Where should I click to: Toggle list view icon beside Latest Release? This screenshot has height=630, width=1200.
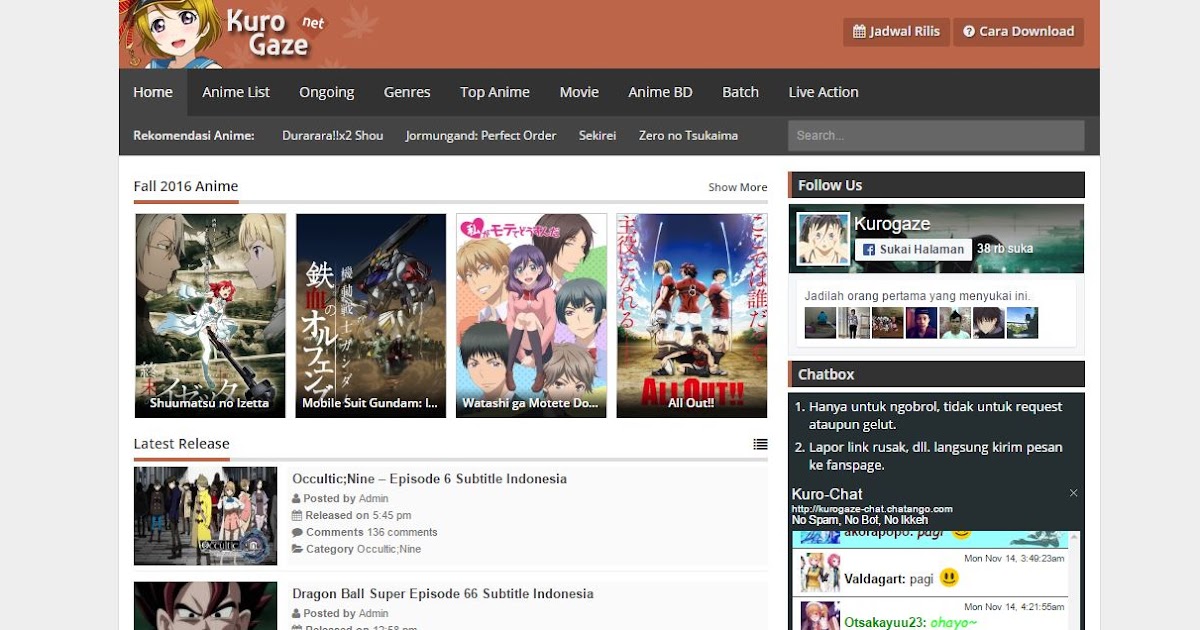click(760, 444)
